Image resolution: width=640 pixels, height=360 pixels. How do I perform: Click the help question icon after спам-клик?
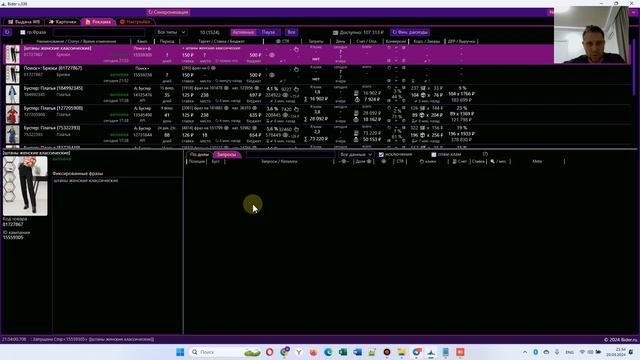point(485,154)
